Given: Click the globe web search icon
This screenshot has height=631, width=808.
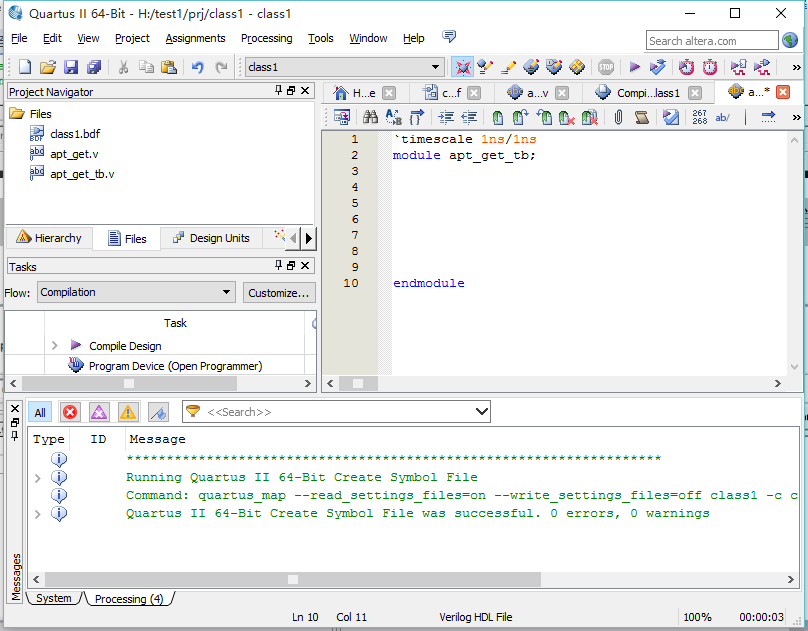Looking at the screenshot, I should click(790, 40).
